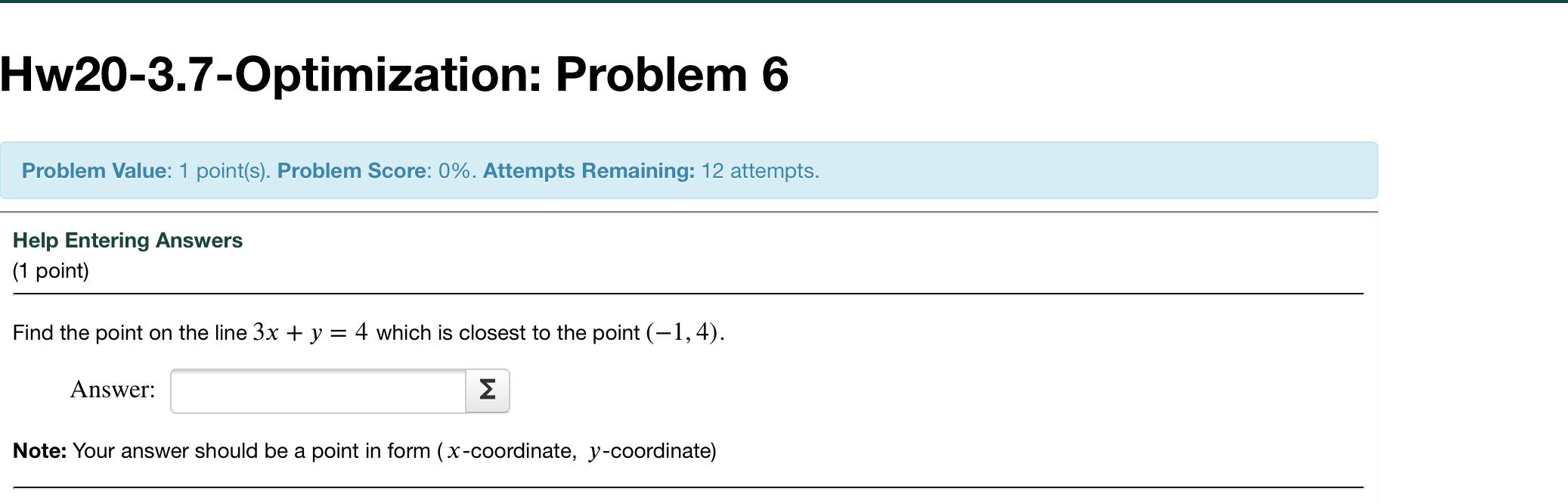This screenshot has width=1568, height=504.
Task: Click the Note about answer format
Action: click(x=363, y=450)
